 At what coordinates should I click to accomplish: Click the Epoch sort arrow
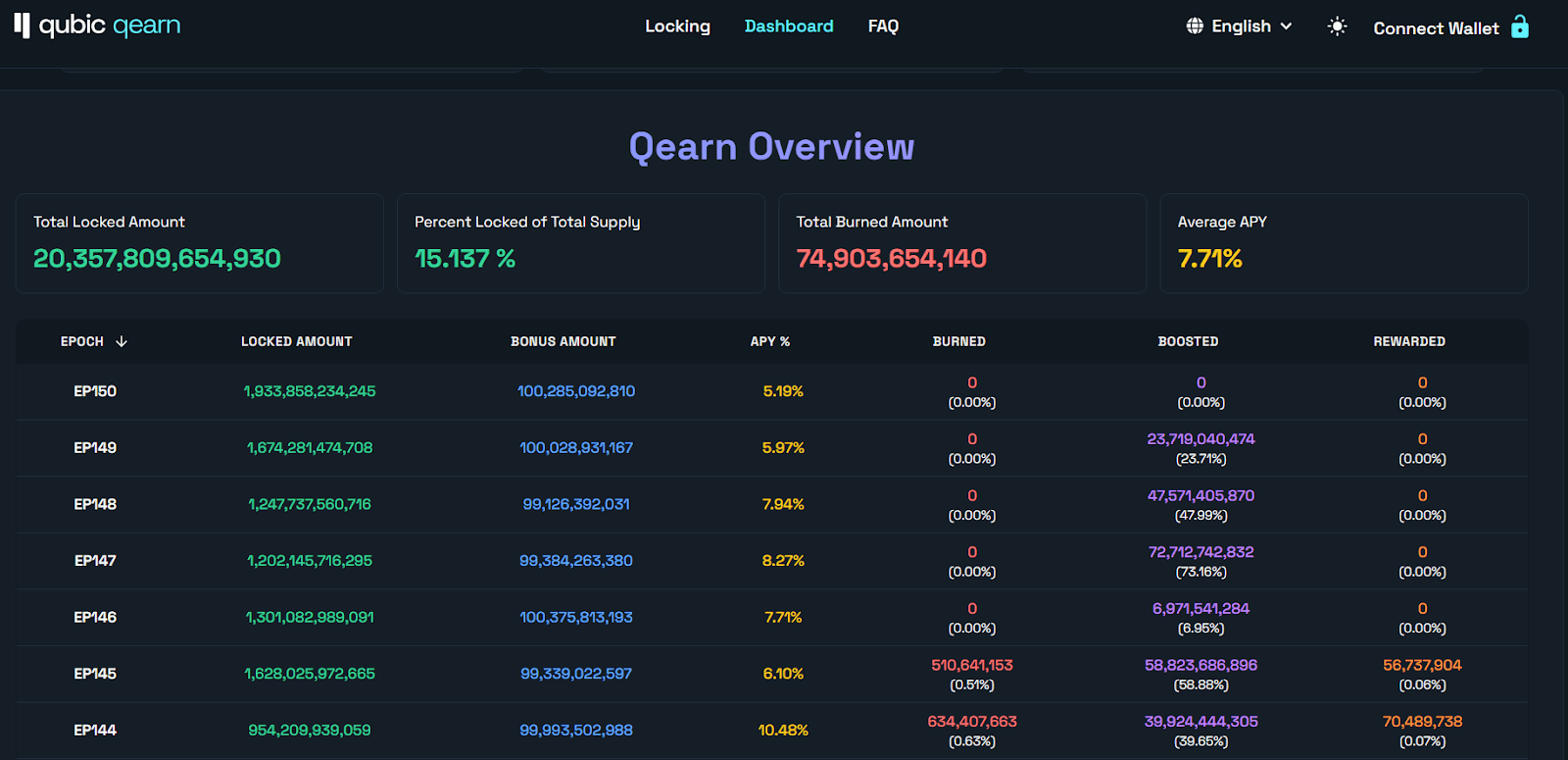point(122,341)
